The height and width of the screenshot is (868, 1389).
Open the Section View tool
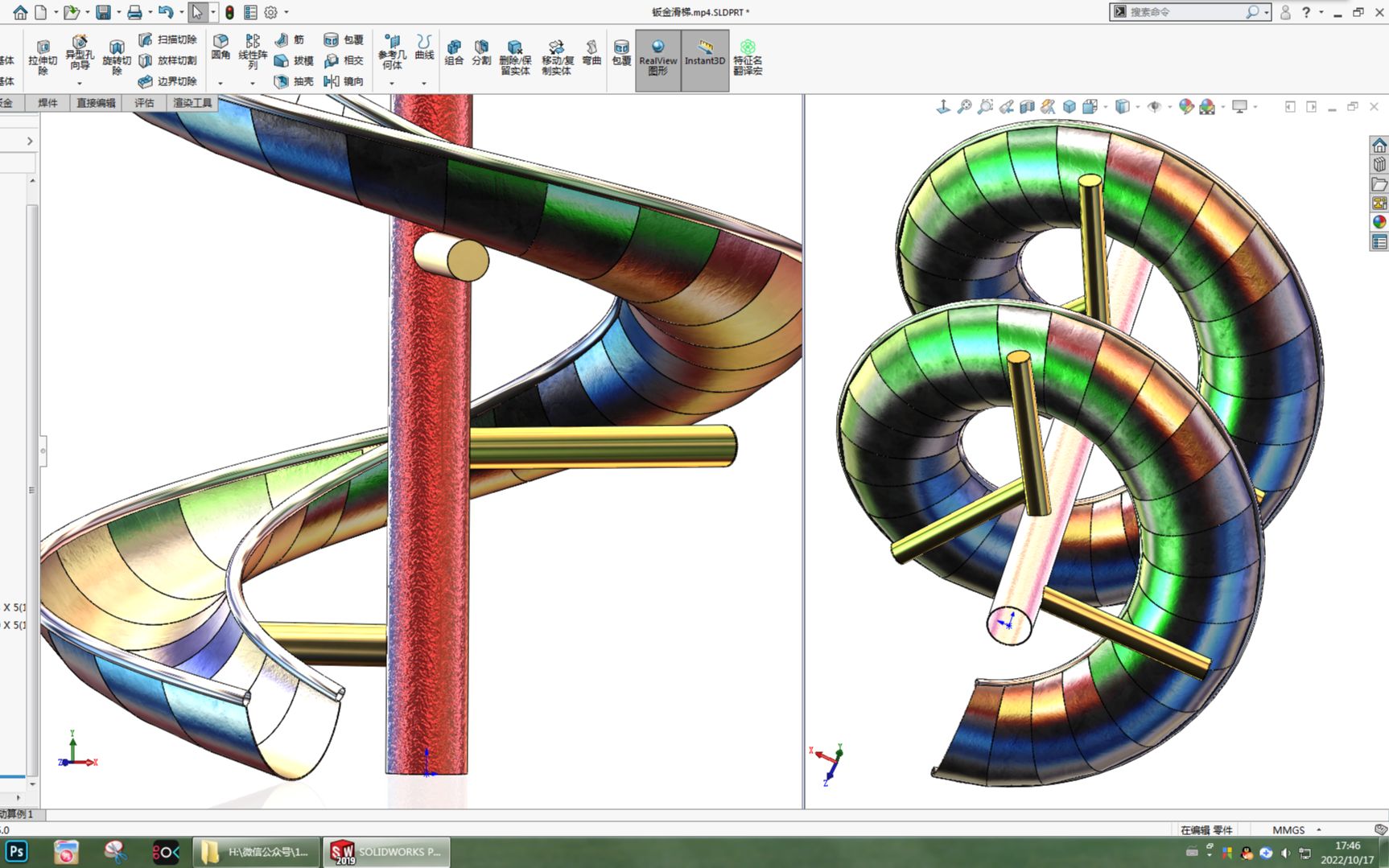(1027, 107)
